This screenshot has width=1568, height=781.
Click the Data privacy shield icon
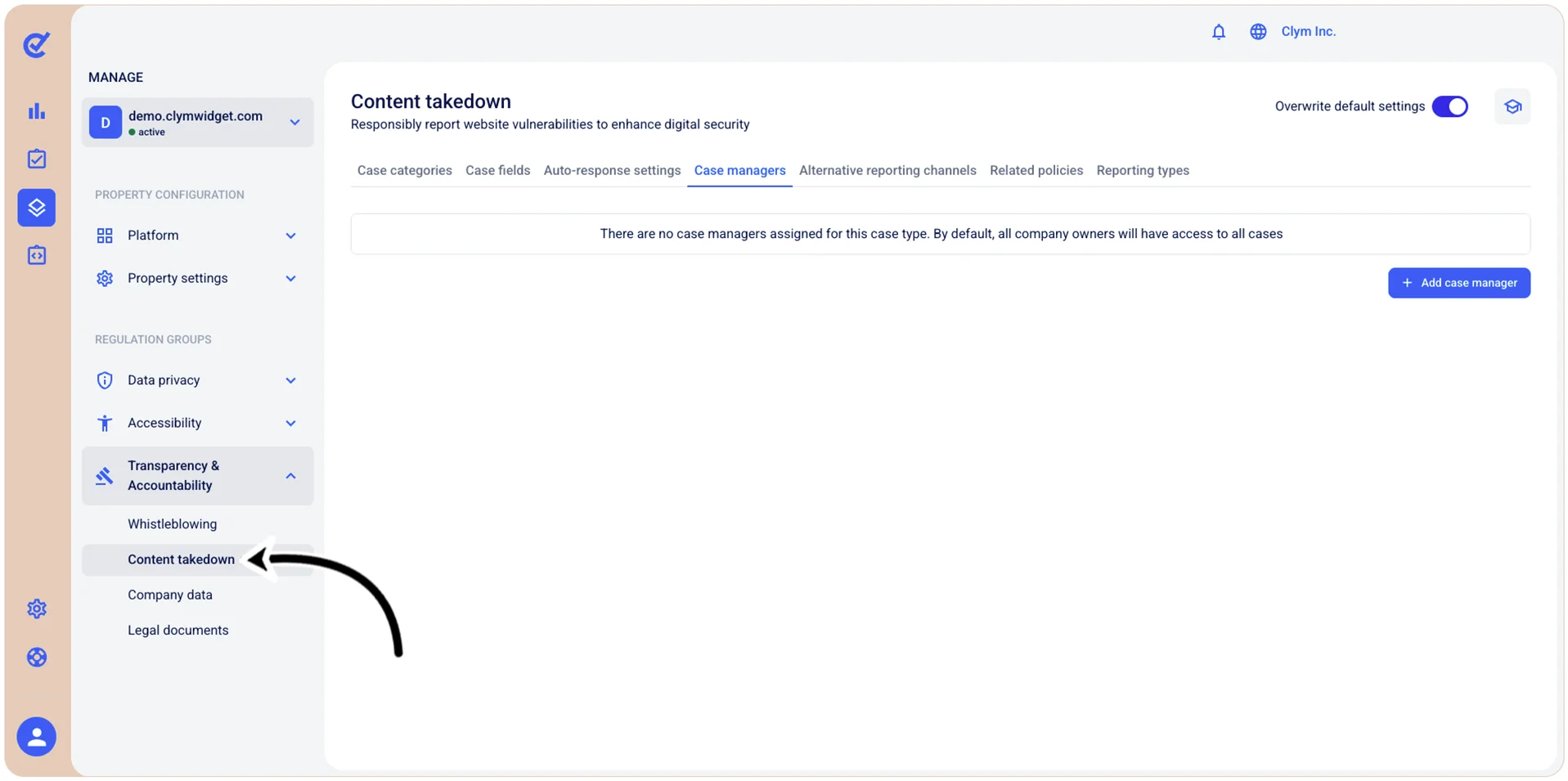point(105,380)
